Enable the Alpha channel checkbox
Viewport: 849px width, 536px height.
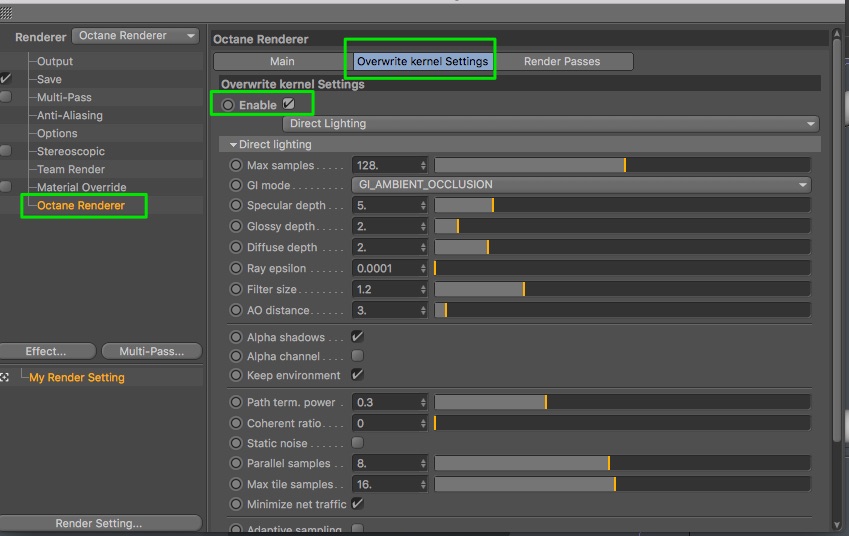click(x=357, y=356)
